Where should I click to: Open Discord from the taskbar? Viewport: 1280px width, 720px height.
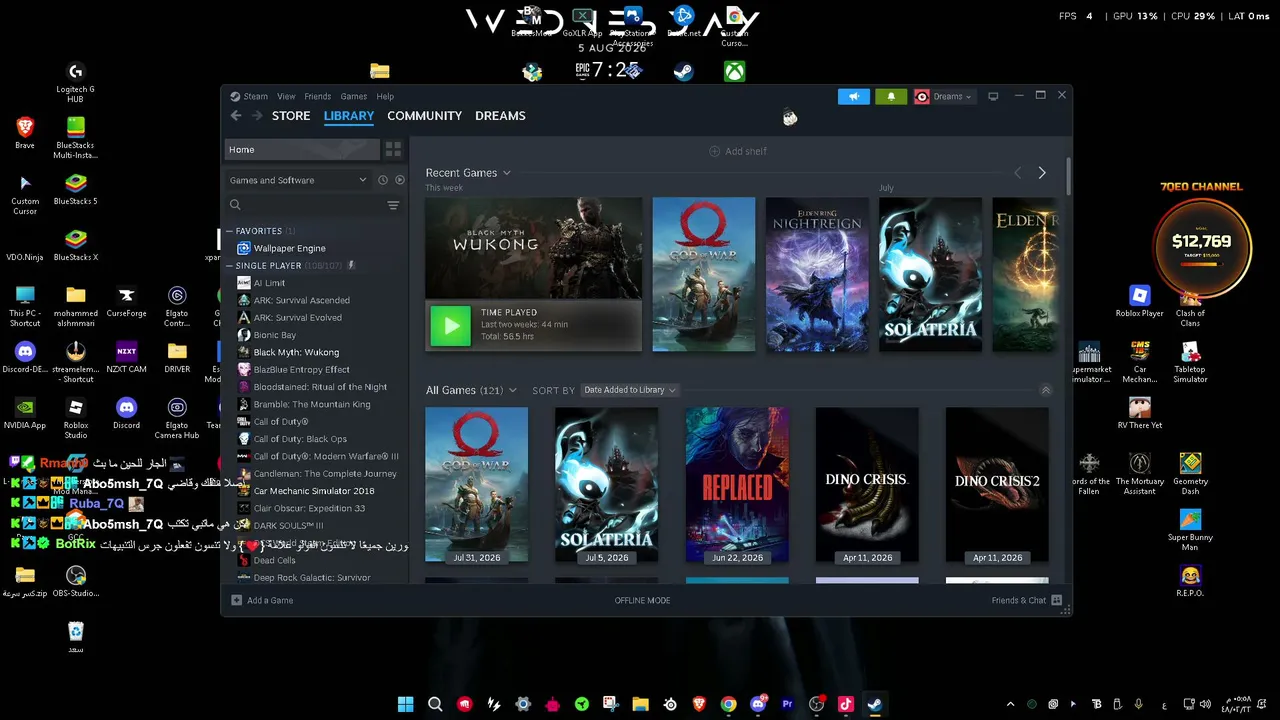[758, 704]
